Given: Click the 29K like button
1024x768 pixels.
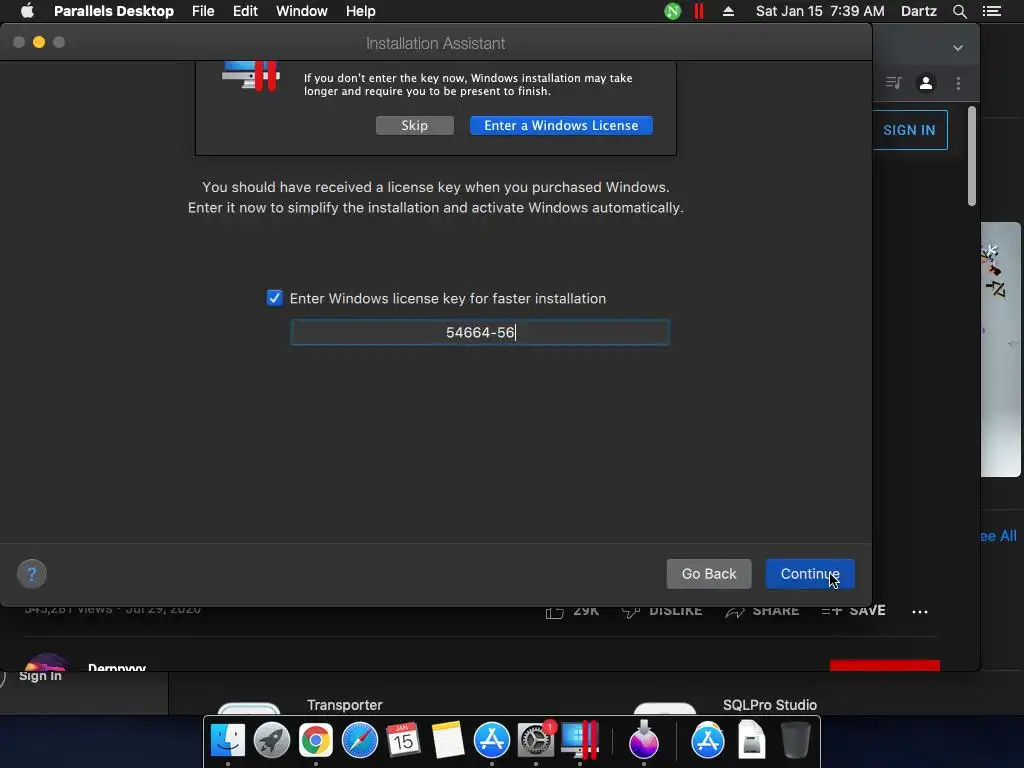Looking at the screenshot, I should [x=572, y=611].
